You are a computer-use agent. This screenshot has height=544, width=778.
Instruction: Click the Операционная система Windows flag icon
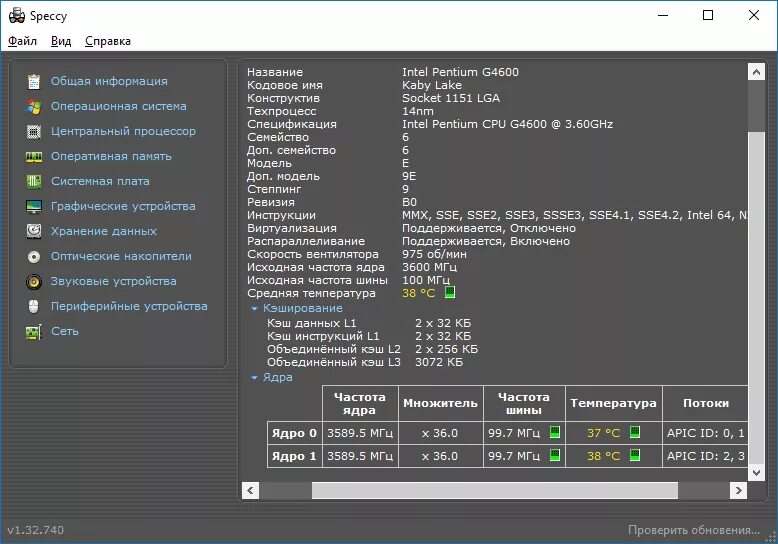pyautogui.click(x=34, y=106)
